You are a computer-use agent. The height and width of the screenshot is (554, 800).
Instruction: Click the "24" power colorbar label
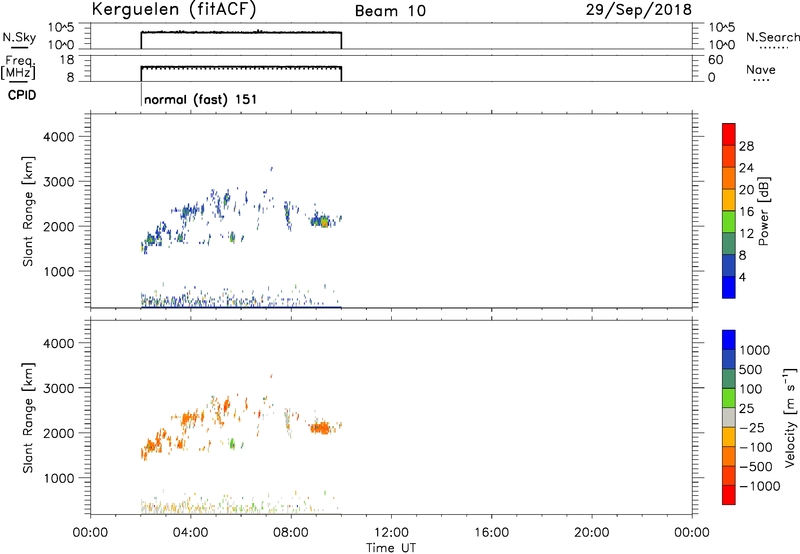[x=746, y=168]
